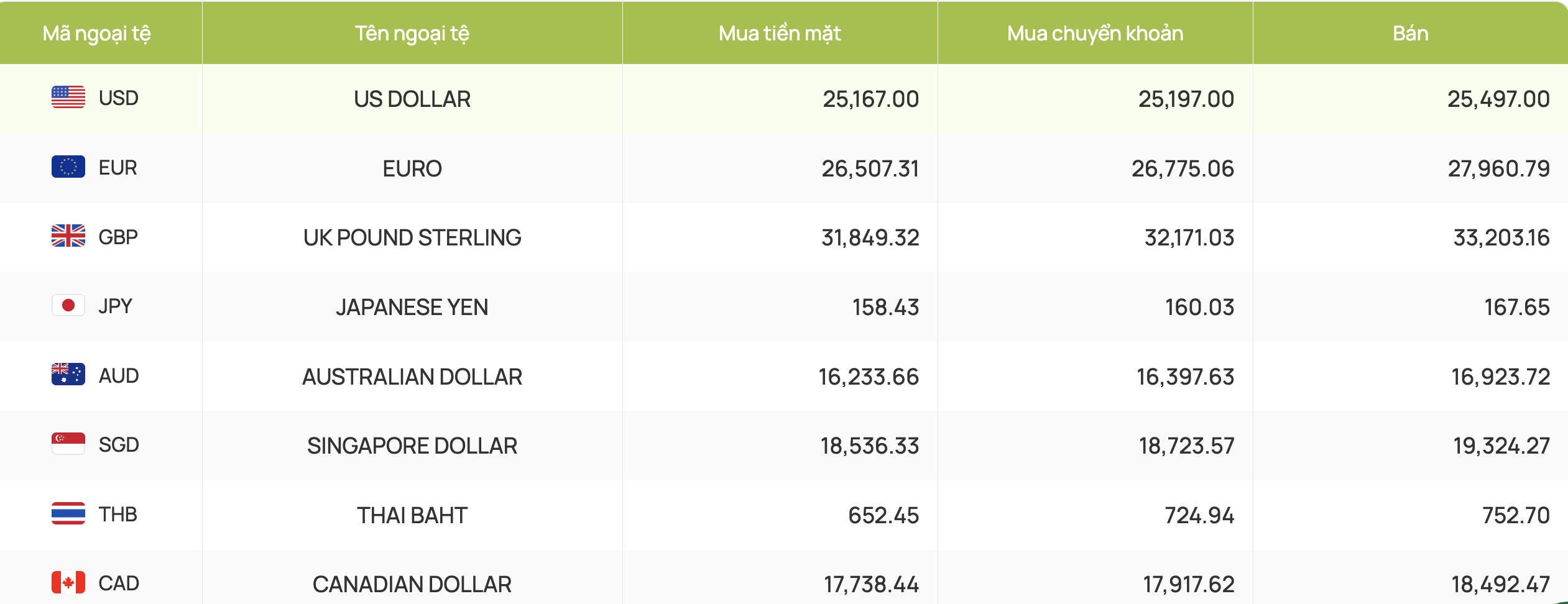Click the United States flag icon

tap(68, 98)
